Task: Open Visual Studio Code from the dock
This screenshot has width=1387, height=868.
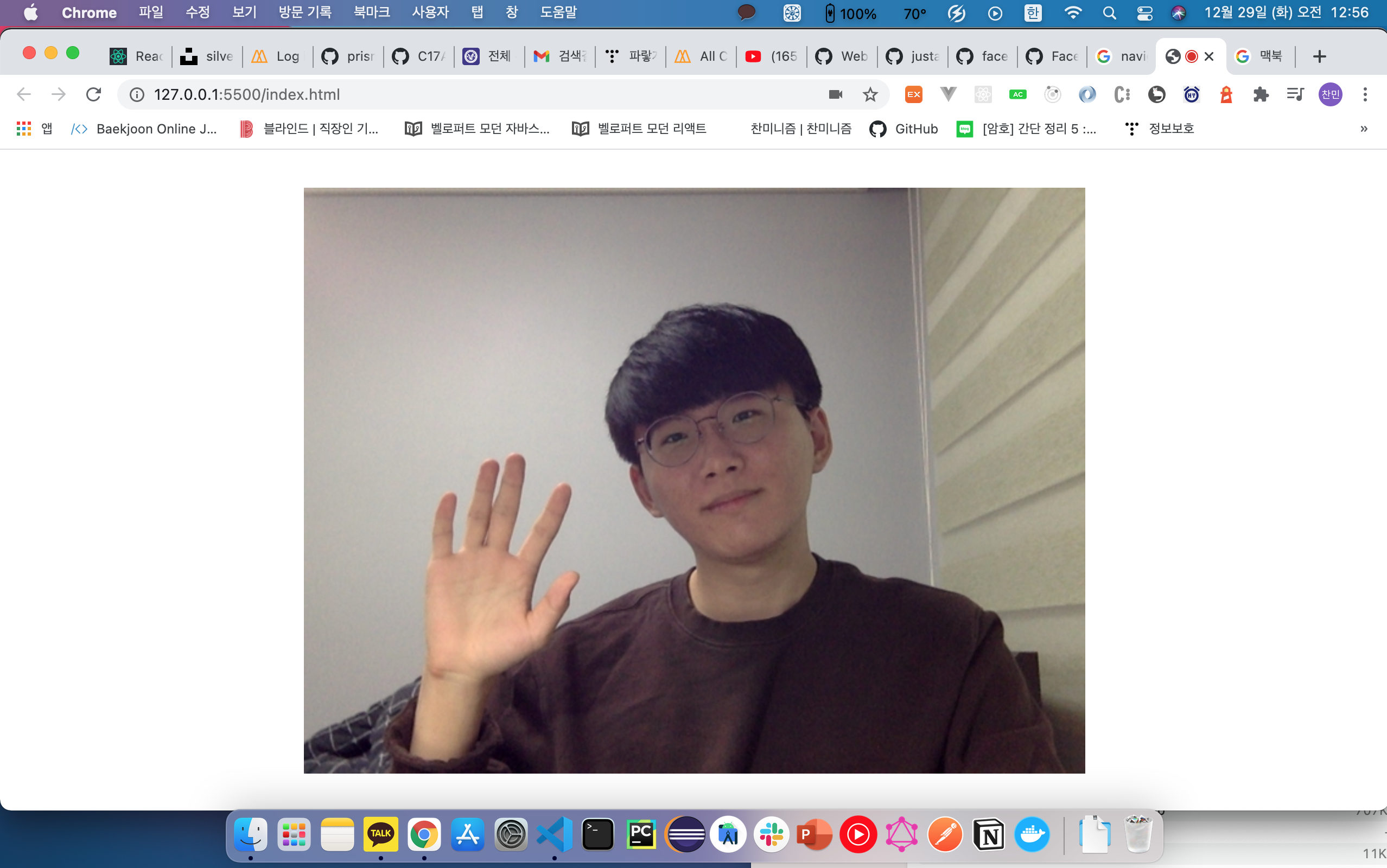Action: pyautogui.click(x=555, y=834)
